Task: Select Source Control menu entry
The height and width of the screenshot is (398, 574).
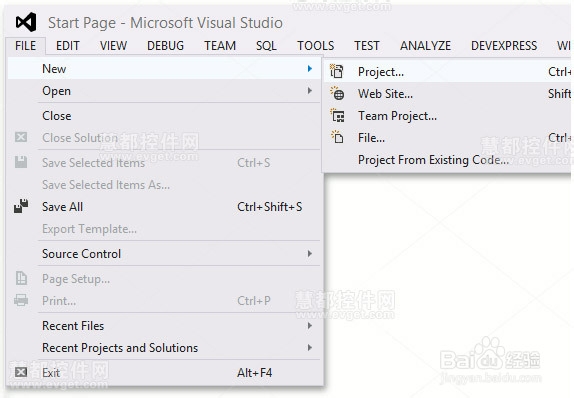Action: (164, 253)
